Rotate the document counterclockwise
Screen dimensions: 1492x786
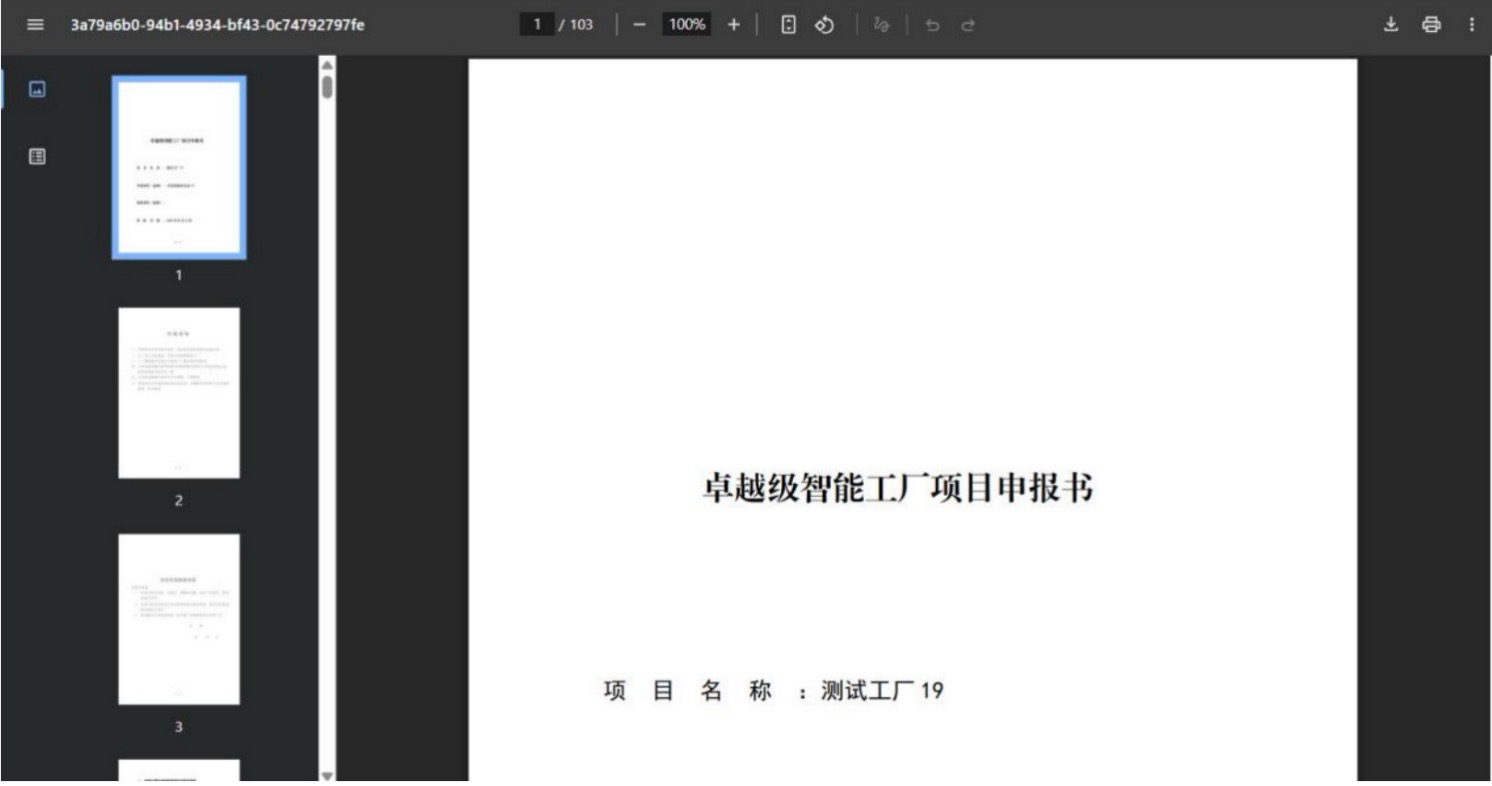pos(825,25)
